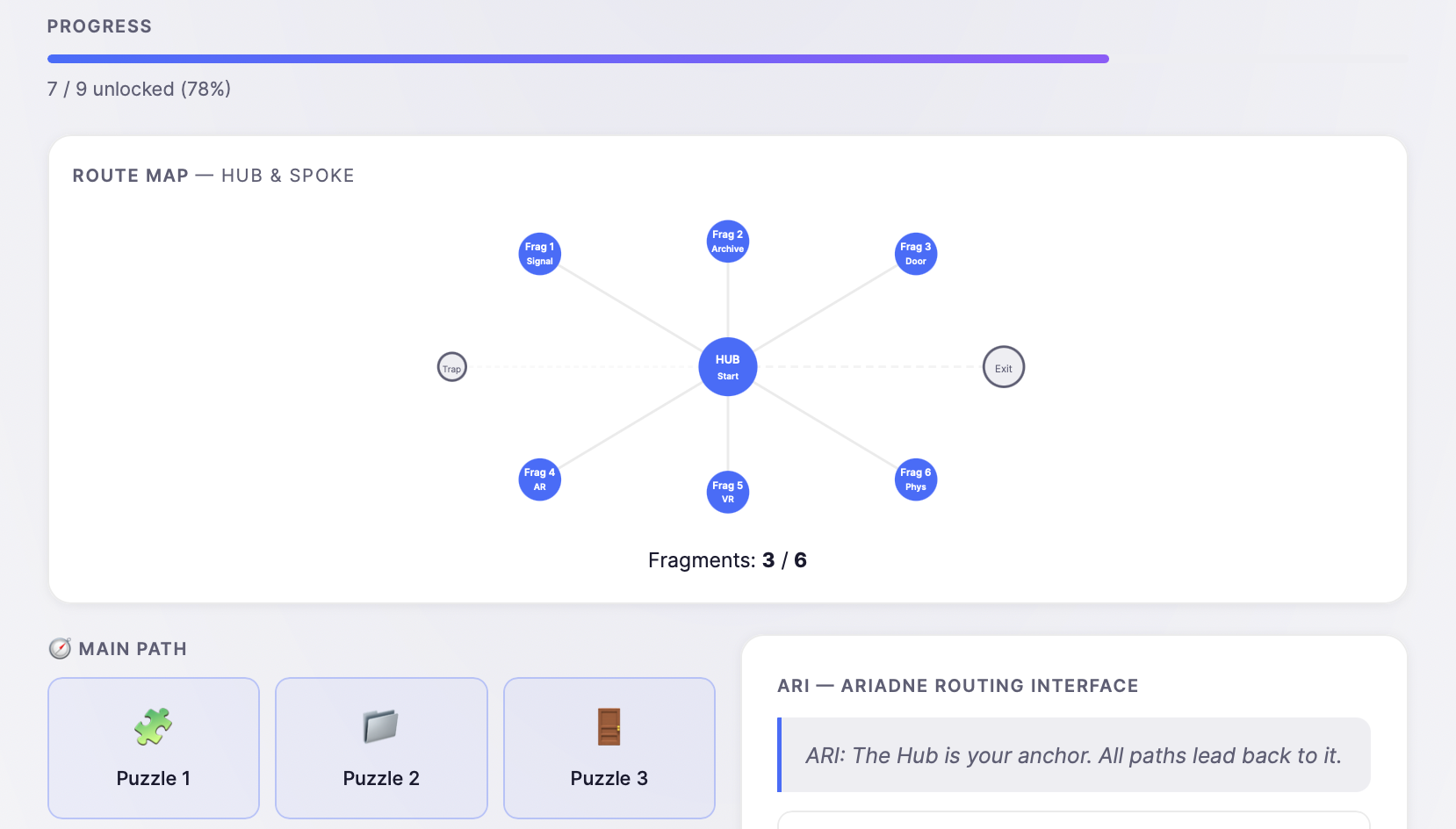Select the Frag 2 Archive node
This screenshot has height=829, width=1456.
tap(727, 241)
